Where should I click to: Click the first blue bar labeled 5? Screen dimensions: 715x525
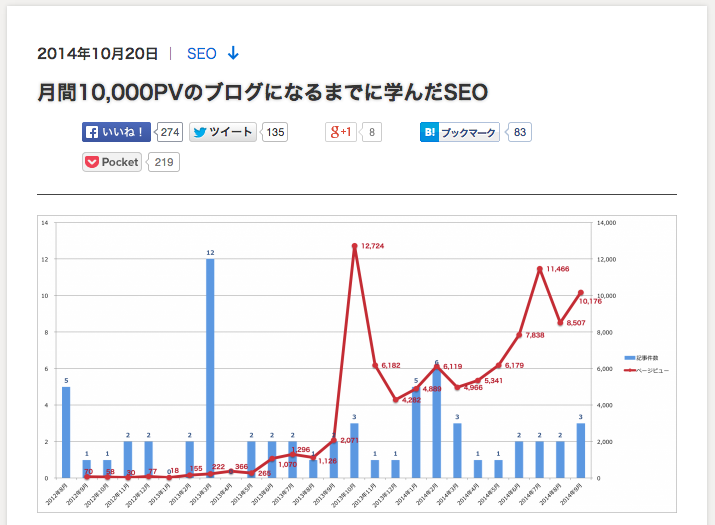(x=66, y=432)
